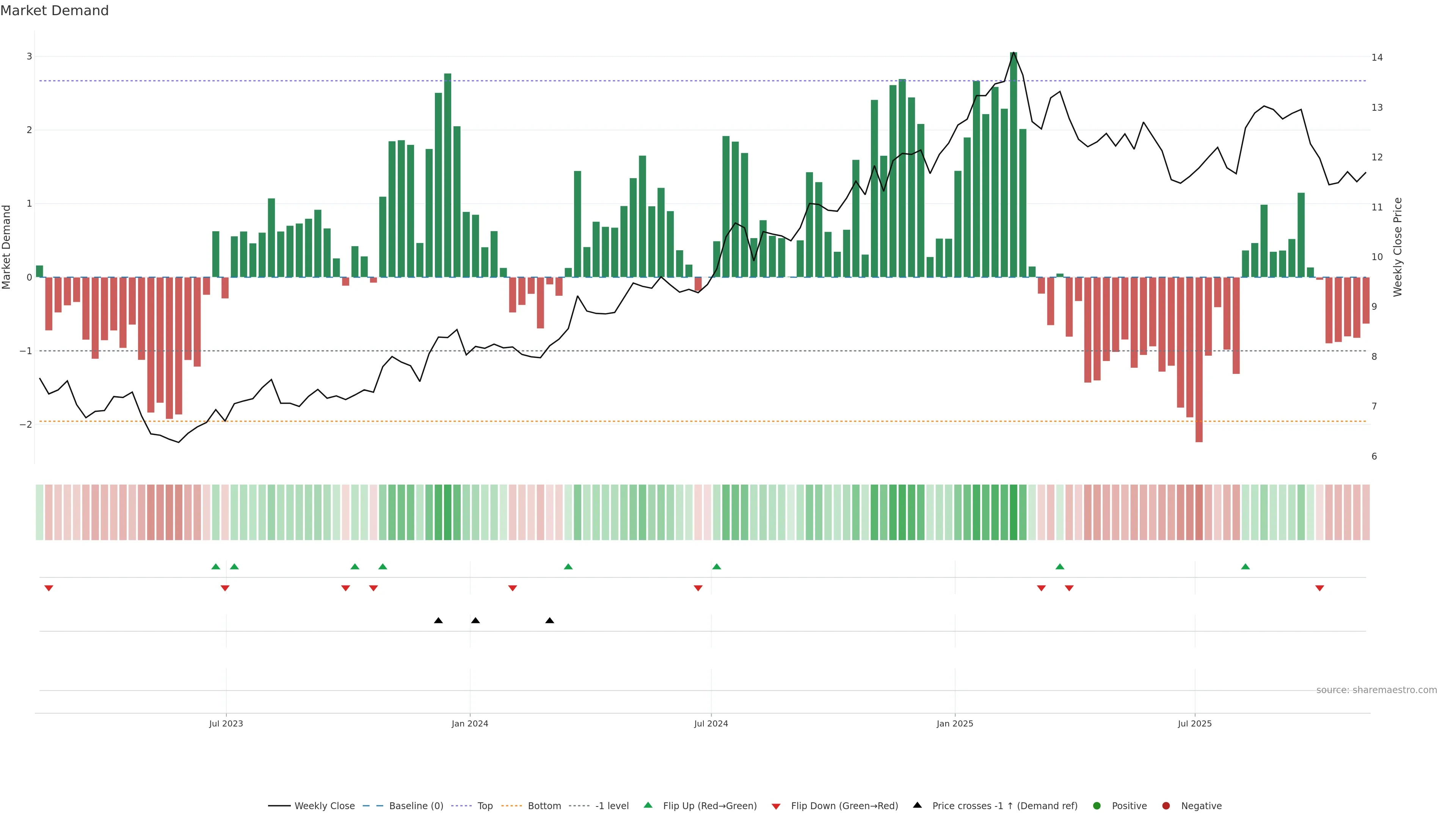
Task: Click the Jan 2024 axis label
Action: click(x=470, y=723)
